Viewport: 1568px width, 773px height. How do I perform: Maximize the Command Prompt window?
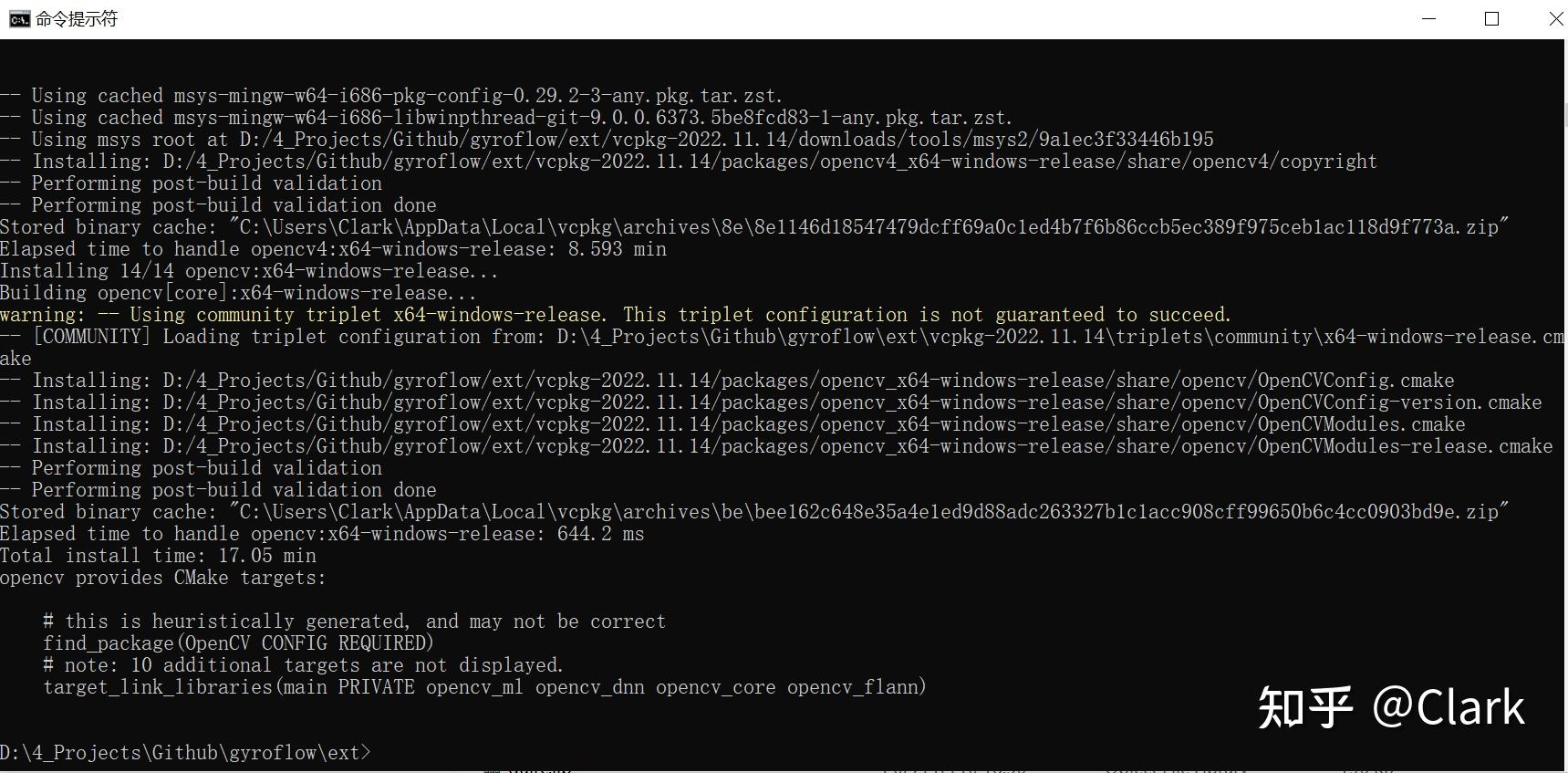click(x=1491, y=18)
